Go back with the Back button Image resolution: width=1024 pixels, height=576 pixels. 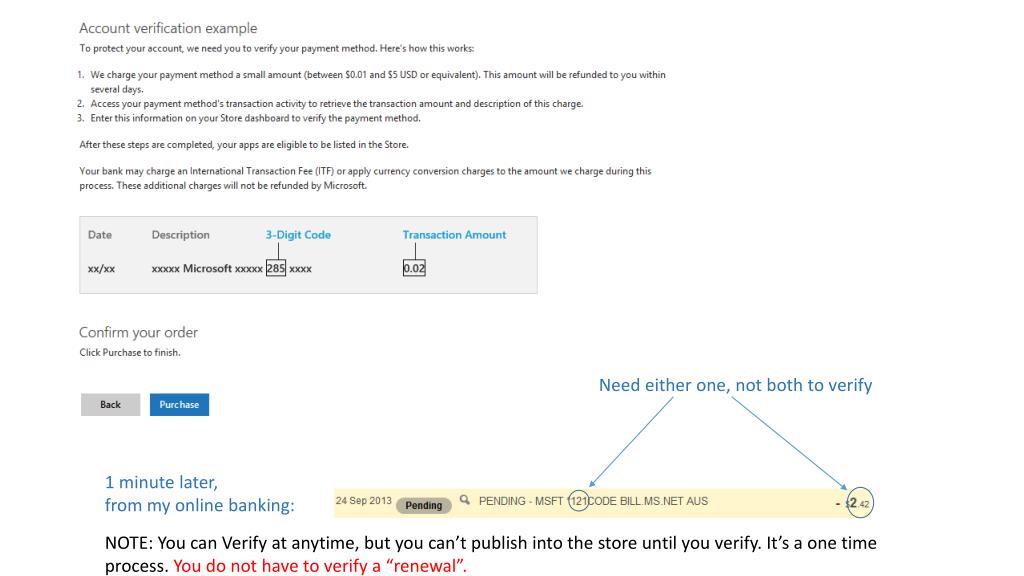tap(110, 404)
